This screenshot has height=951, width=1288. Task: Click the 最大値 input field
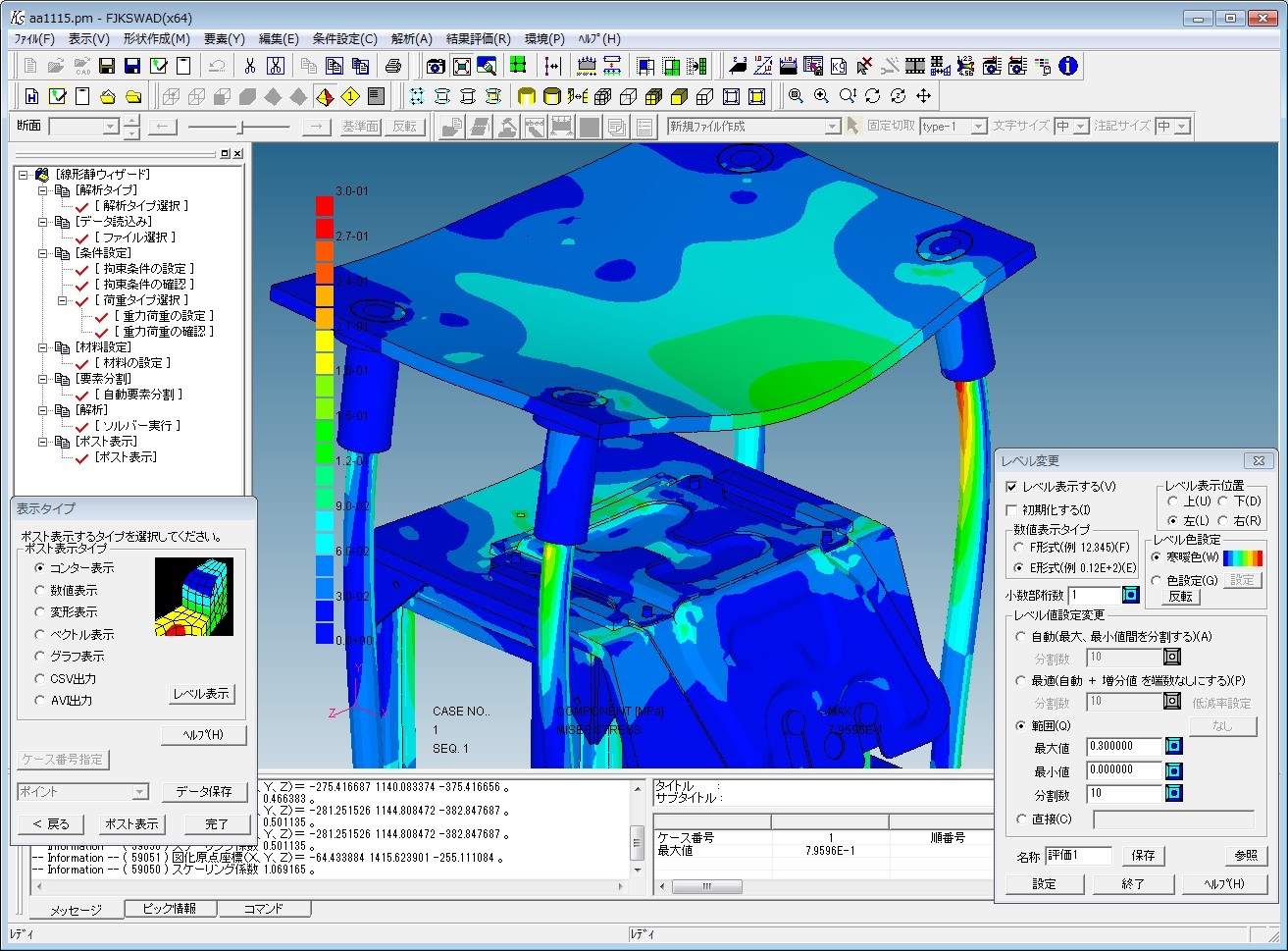pos(1123,747)
